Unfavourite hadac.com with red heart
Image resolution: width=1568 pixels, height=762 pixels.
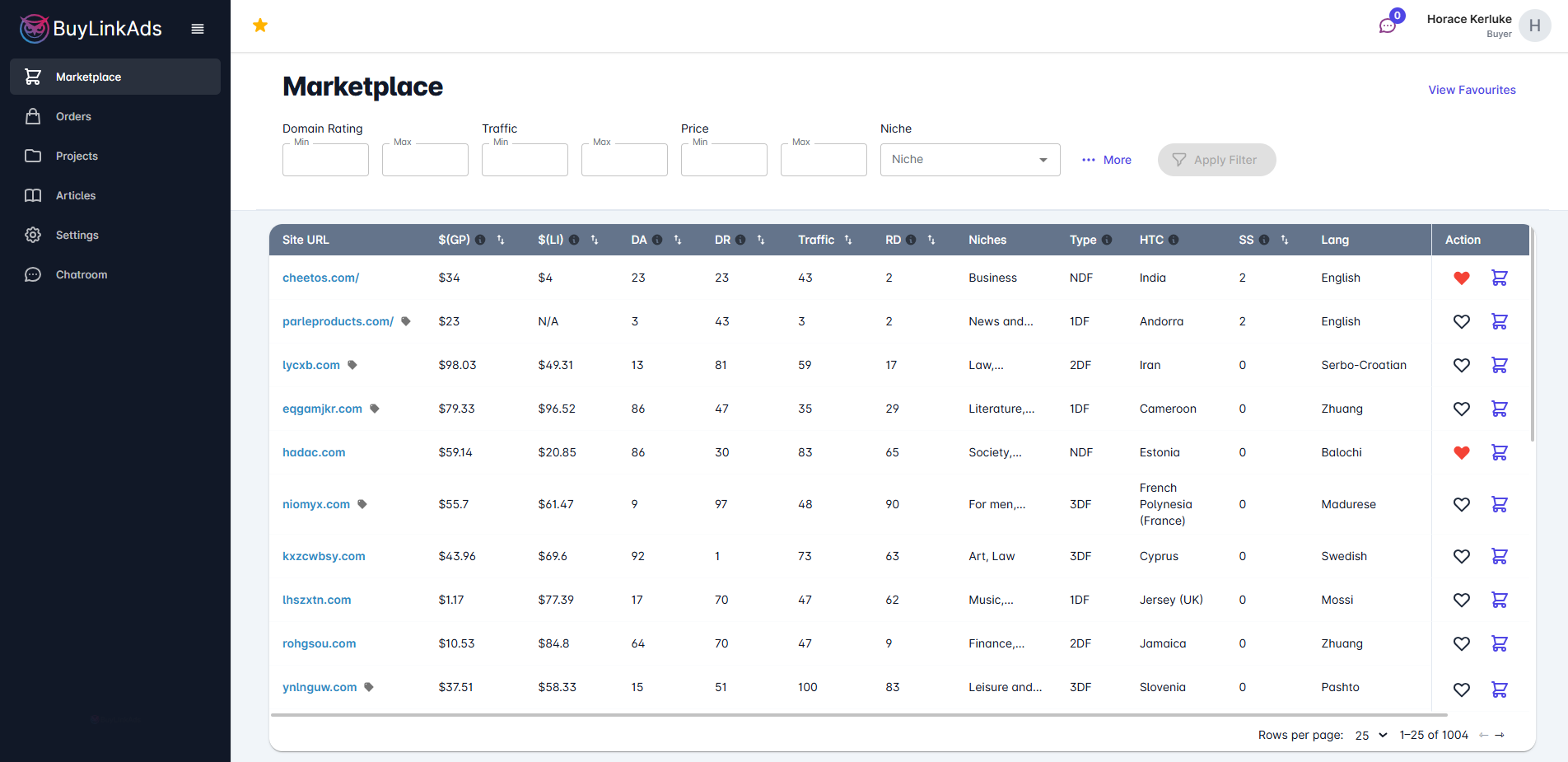tap(1461, 452)
